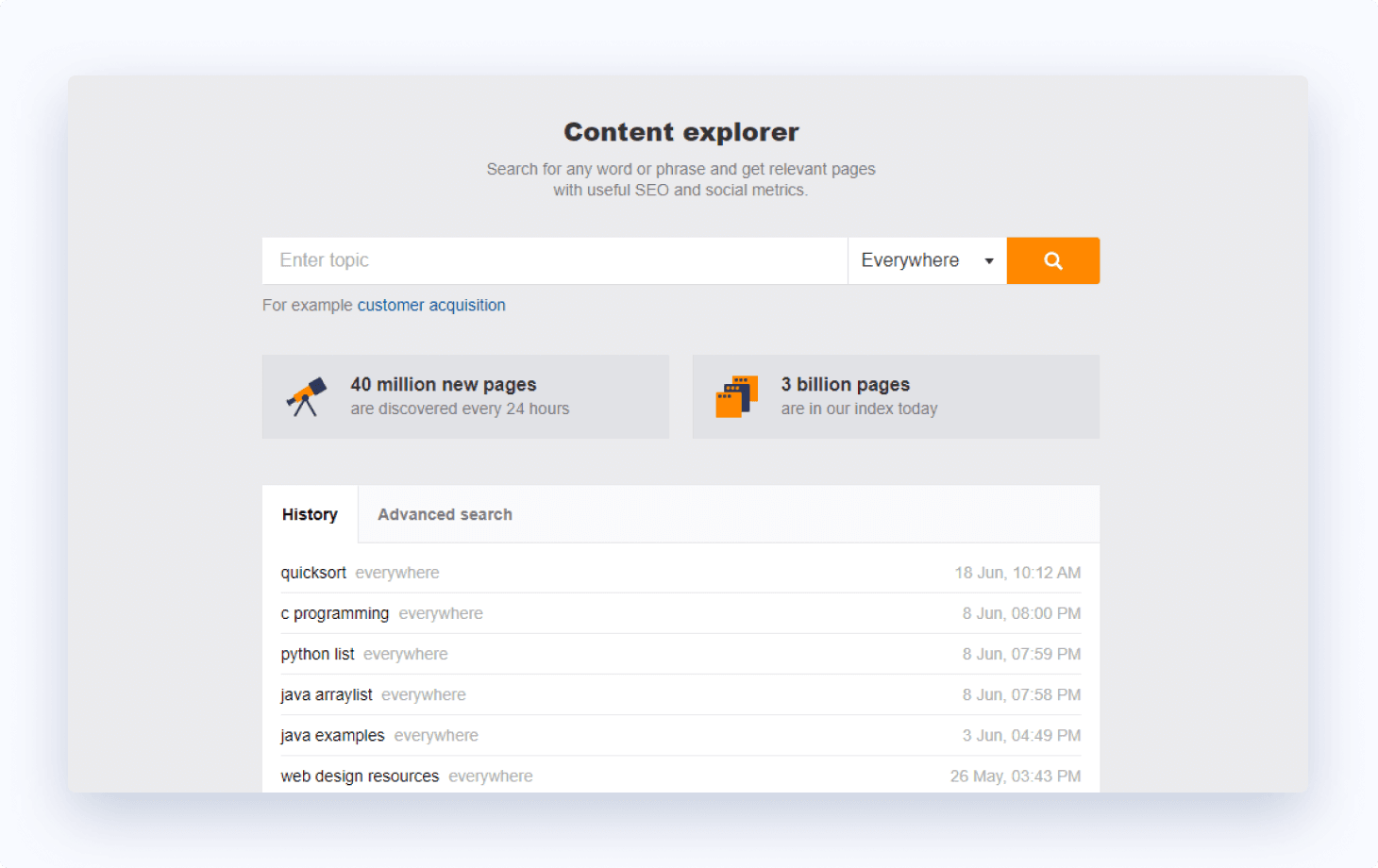Click the orange search magnifier icon

pyautogui.click(x=1052, y=260)
